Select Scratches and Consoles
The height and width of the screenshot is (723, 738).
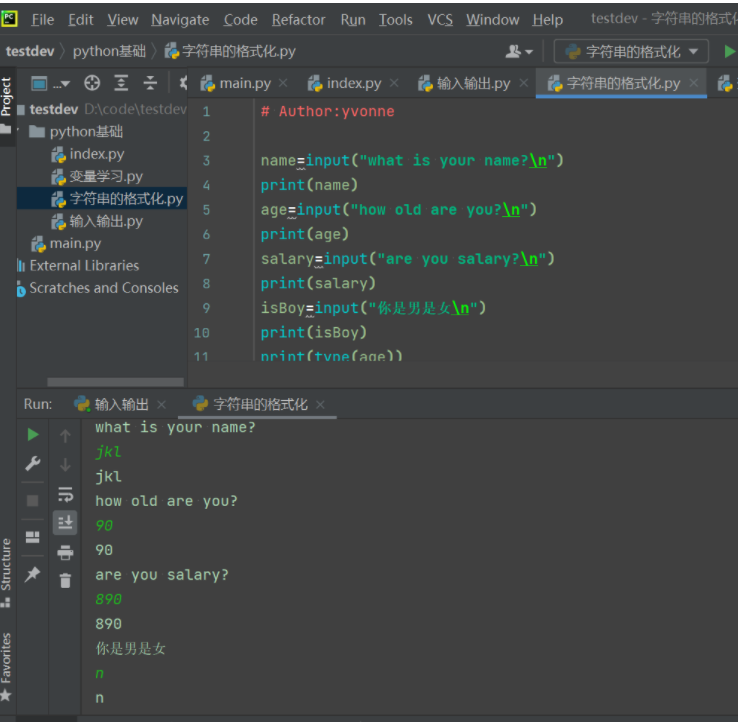tap(104, 288)
